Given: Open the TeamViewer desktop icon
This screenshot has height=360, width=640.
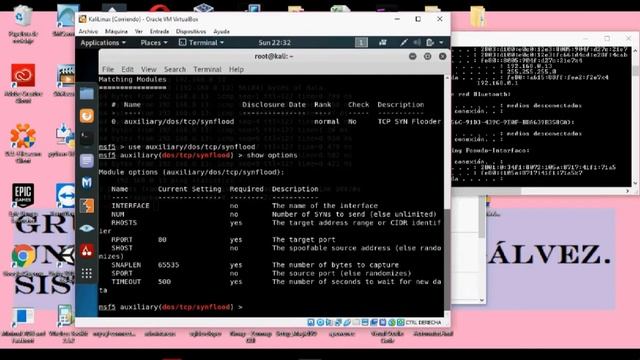Looking at the screenshot, I should click(66, 200).
